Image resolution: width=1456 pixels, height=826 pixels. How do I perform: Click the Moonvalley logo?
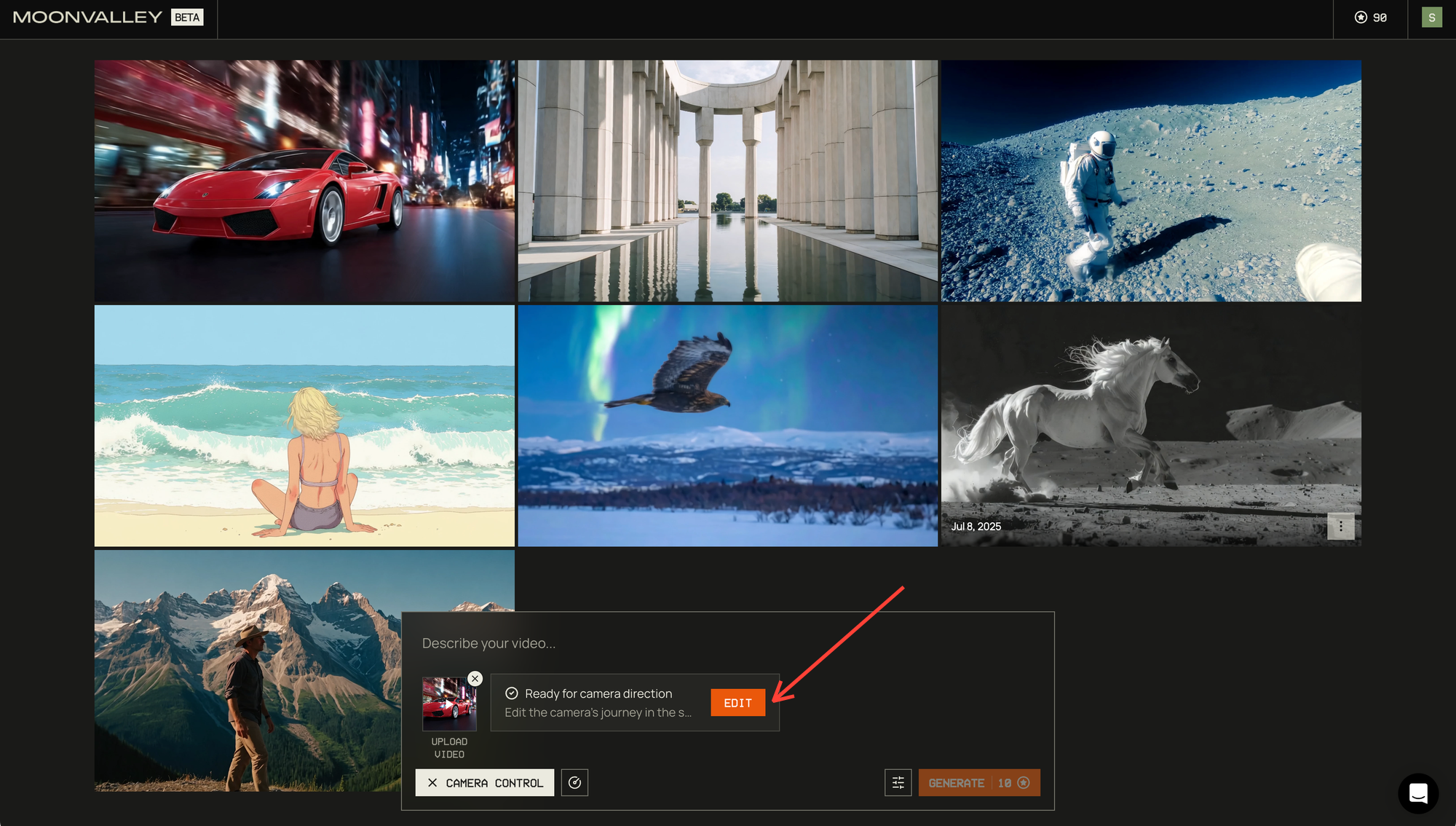pyautogui.click(x=87, y=17)
